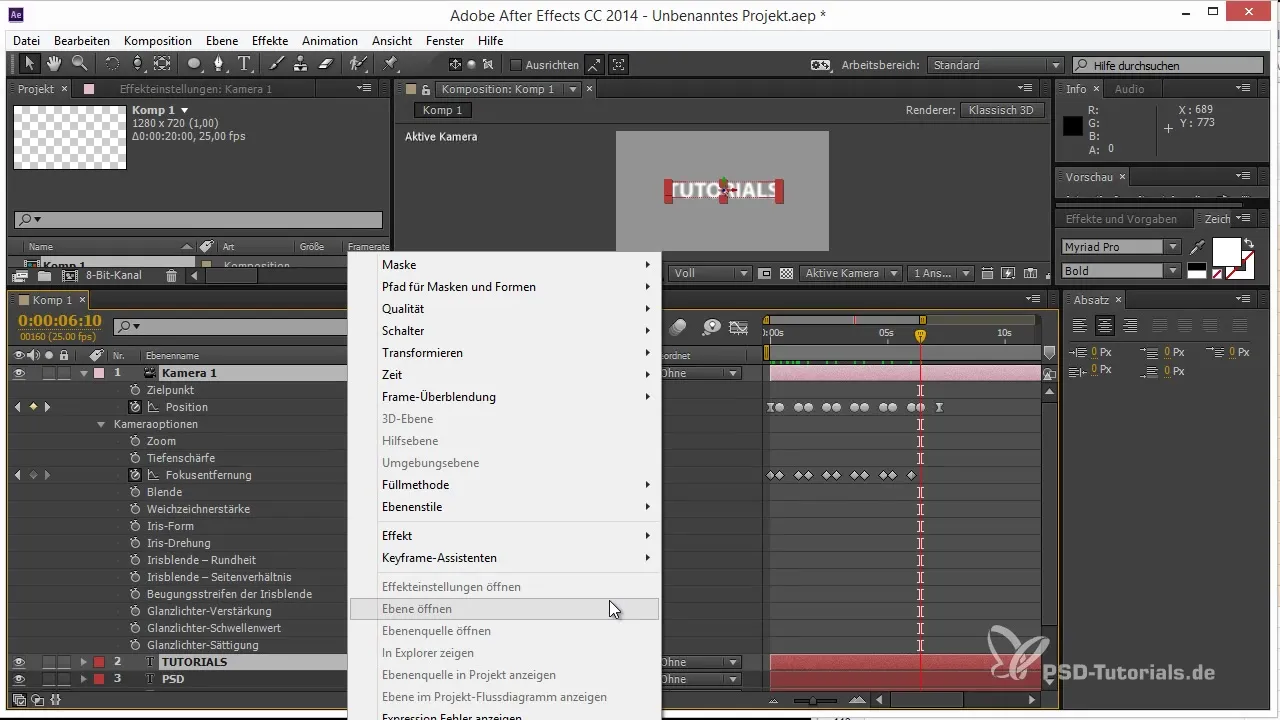Collapse the Kamera 1 layer
This screenshot has width=1280, height=720.
pos(84,373)
